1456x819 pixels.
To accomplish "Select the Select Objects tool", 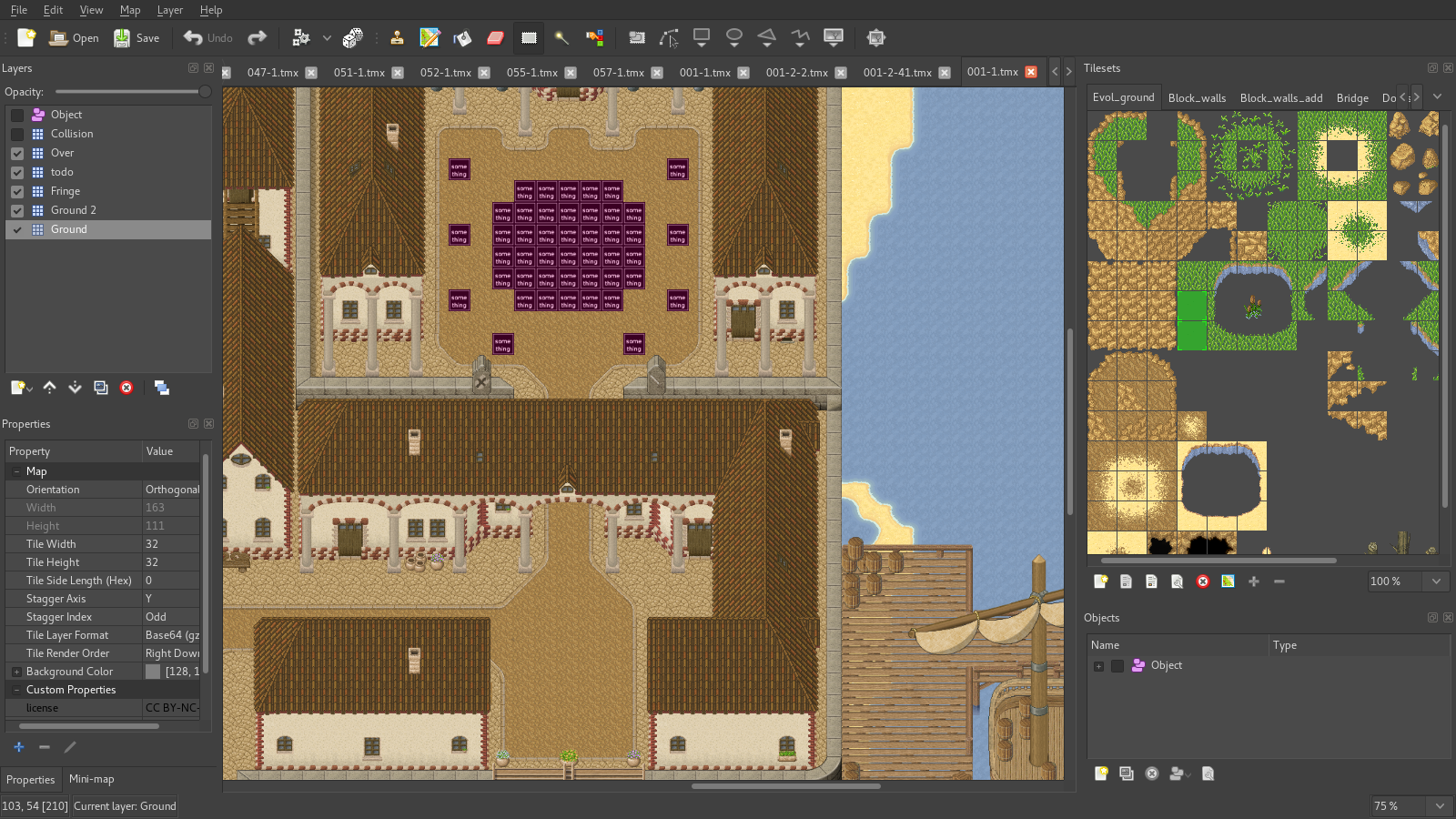I will tap(637, 37).
